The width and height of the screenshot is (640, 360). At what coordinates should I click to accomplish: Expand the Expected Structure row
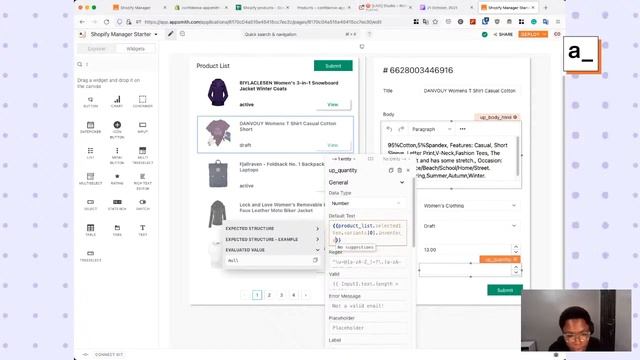pyautogui.click(x=272, y=229)
